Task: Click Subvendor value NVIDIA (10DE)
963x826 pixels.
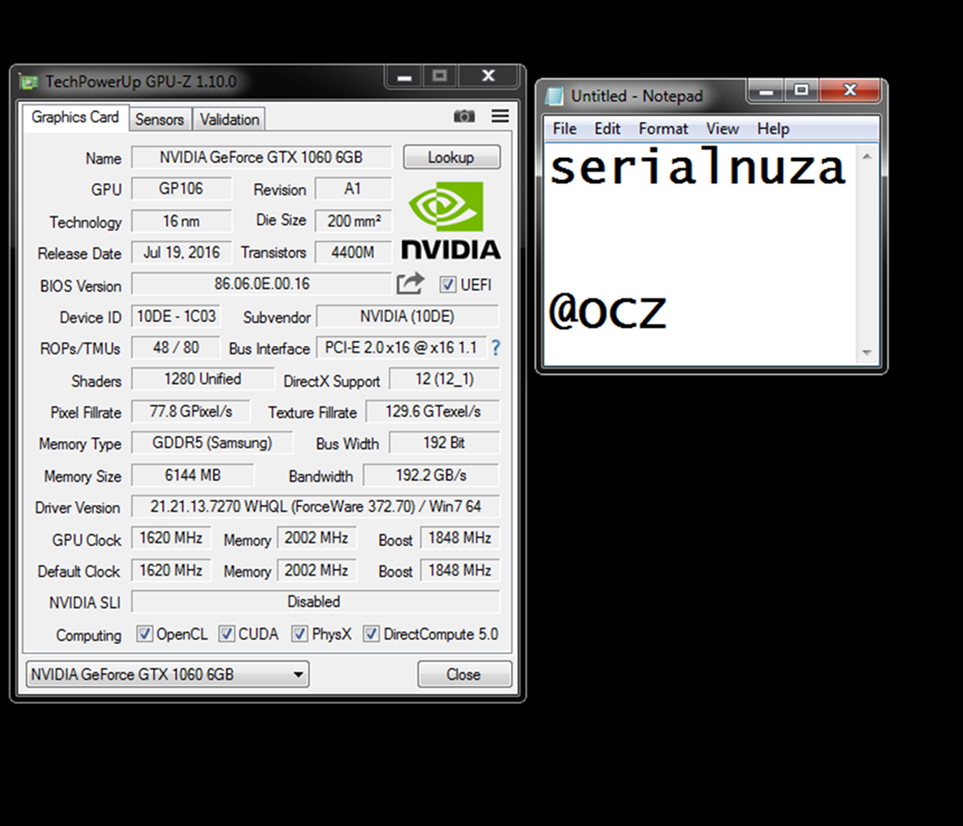Action: coord(407,316)
